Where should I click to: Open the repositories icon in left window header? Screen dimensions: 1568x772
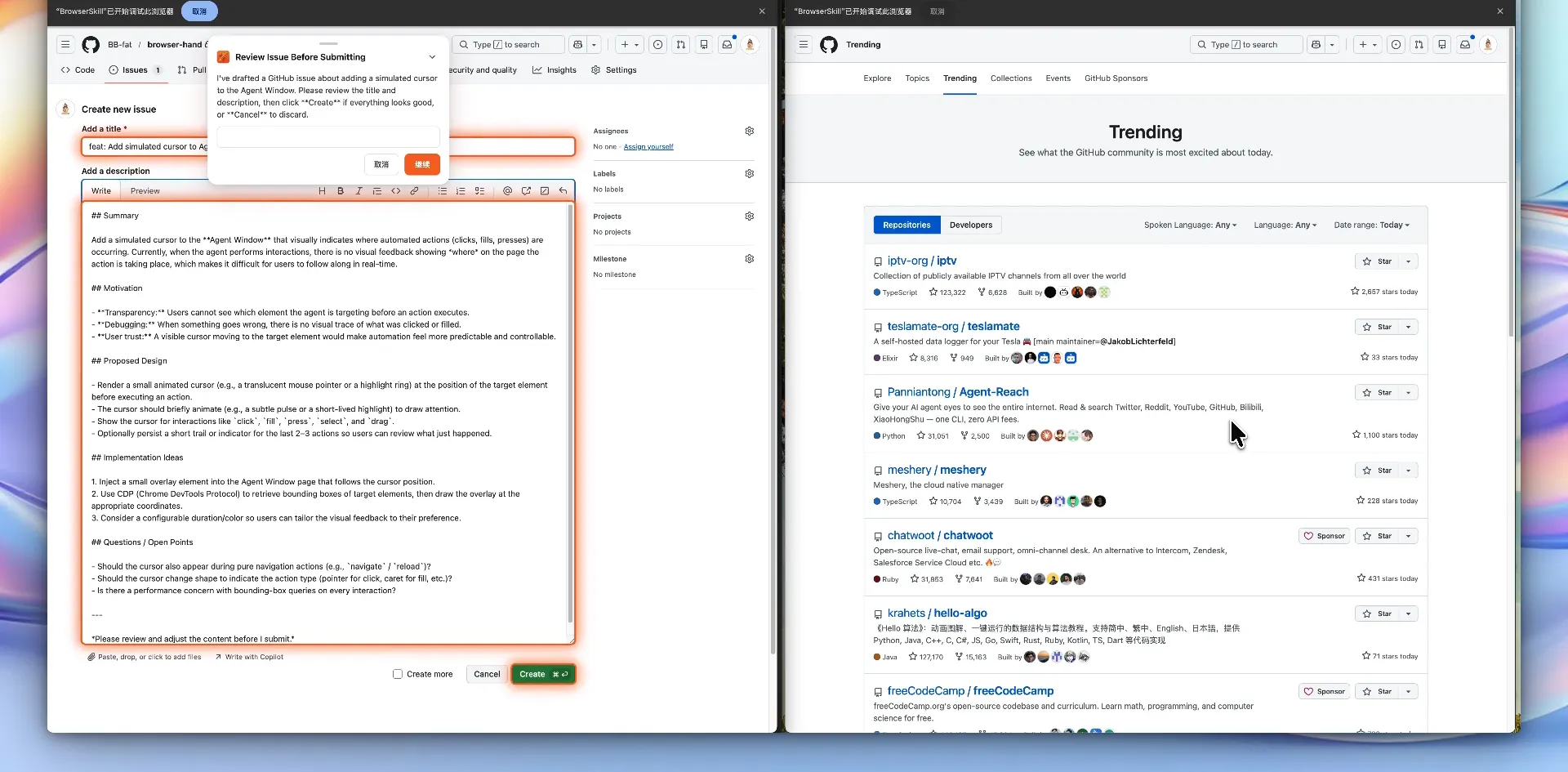coord(704,45)
